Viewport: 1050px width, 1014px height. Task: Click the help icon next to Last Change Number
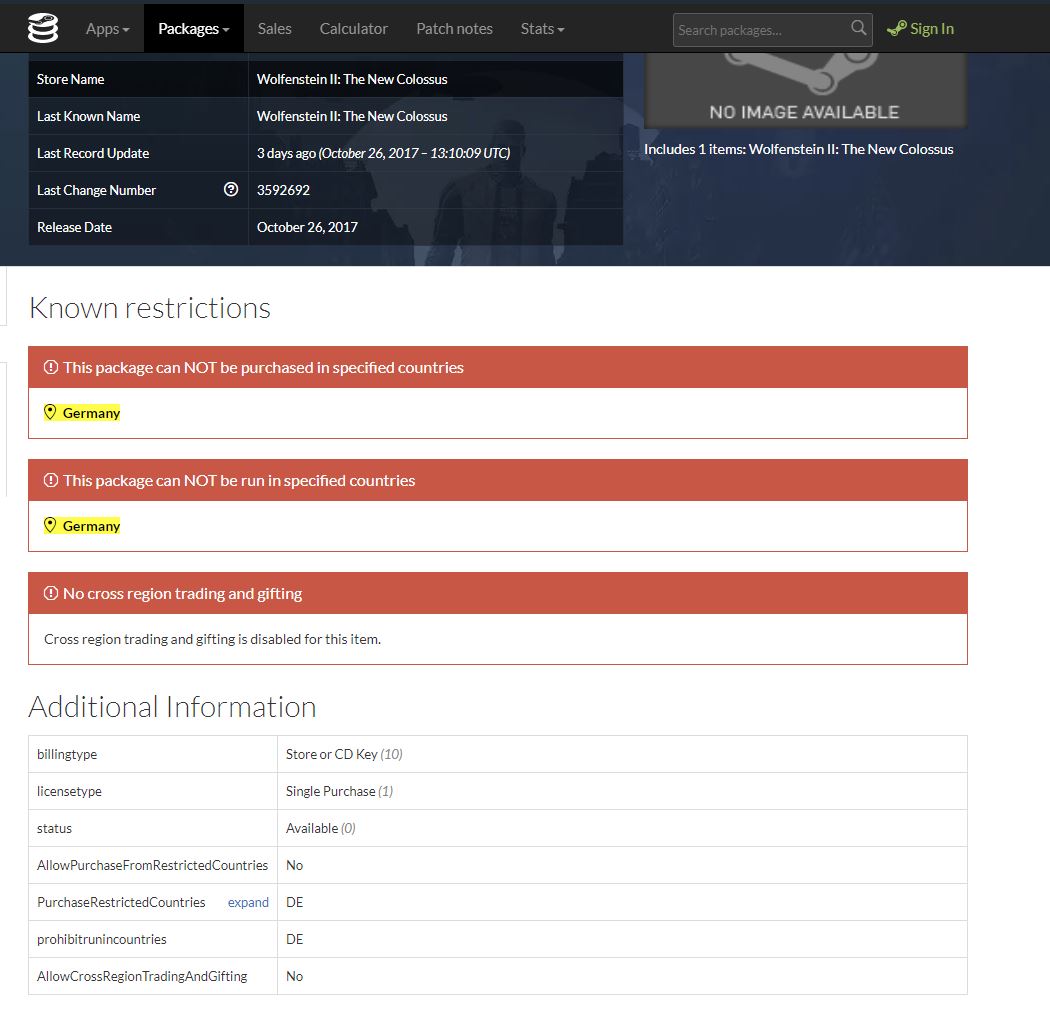click(x=231, y=190)
